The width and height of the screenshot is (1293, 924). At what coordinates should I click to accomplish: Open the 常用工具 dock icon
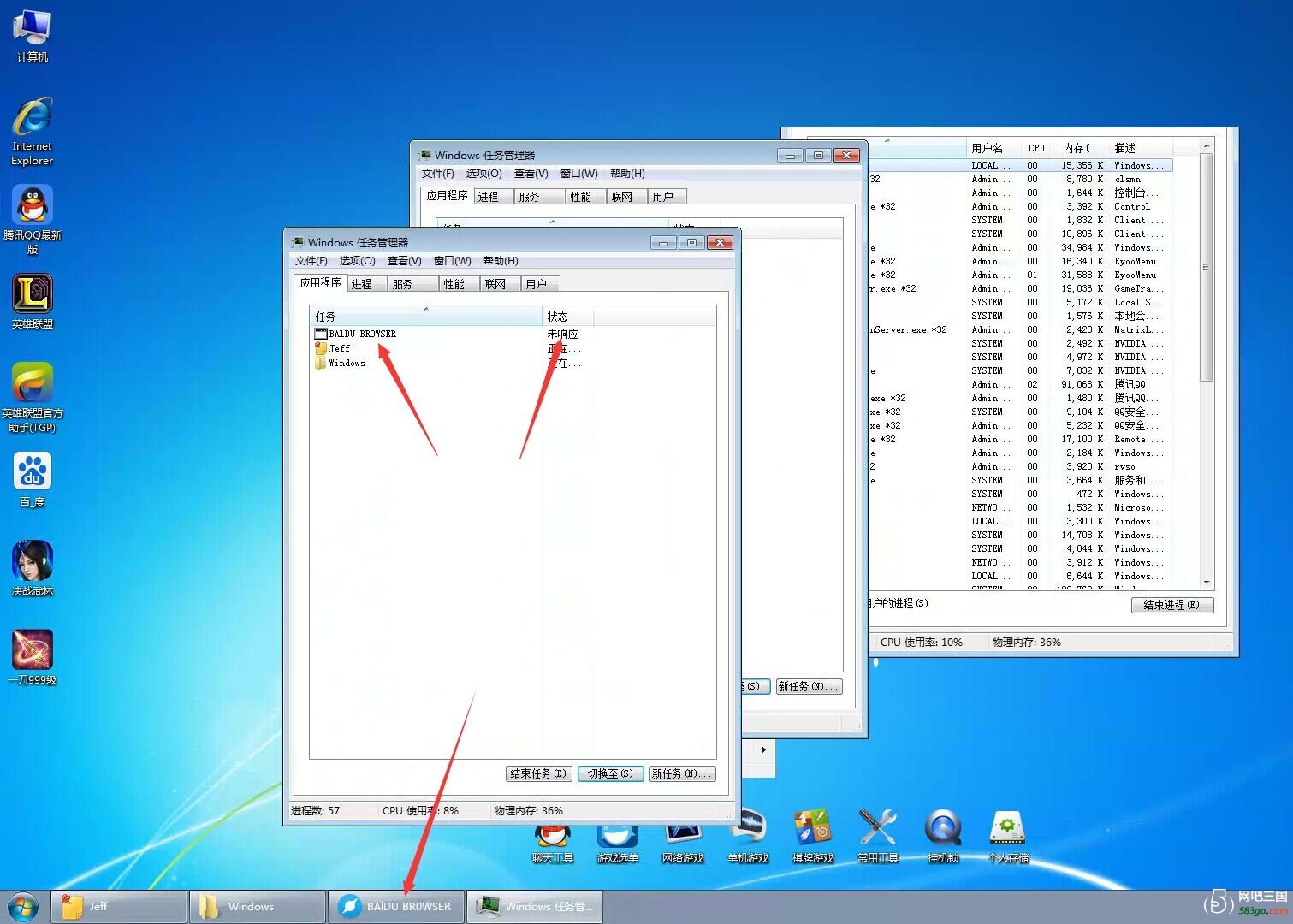(878, 835)
